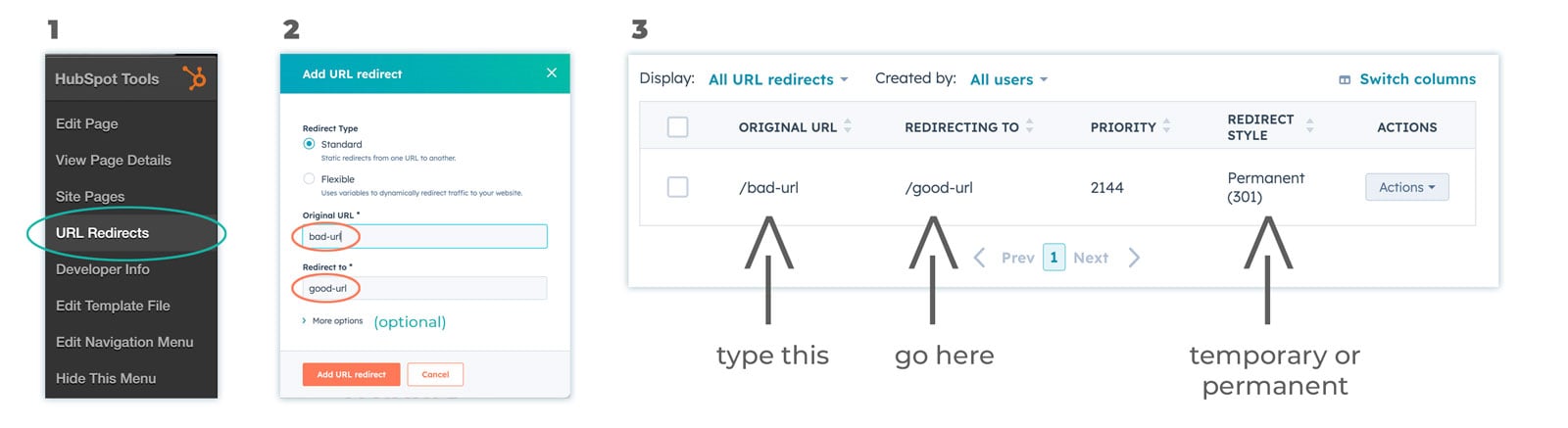Image resolution: width=1568 pixels, height=428 pixels.
Task: Open the All users filter dropdown
Action: 1008,79
